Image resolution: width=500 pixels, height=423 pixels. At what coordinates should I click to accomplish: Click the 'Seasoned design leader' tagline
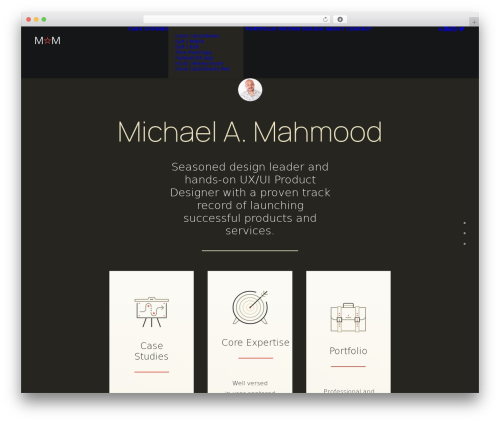click(x=250, y=199)
